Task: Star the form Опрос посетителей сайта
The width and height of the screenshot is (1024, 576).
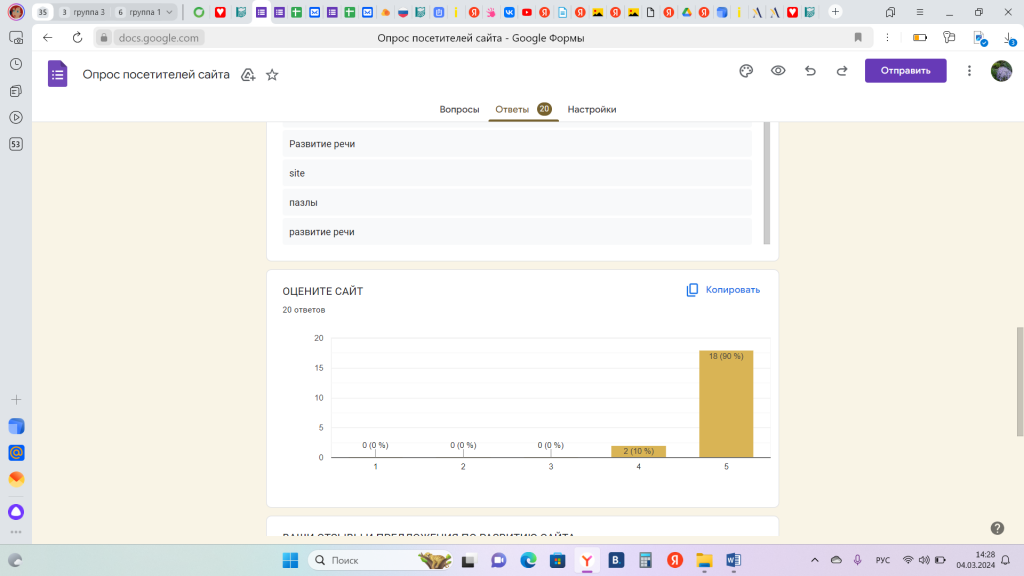Action: 272,75
